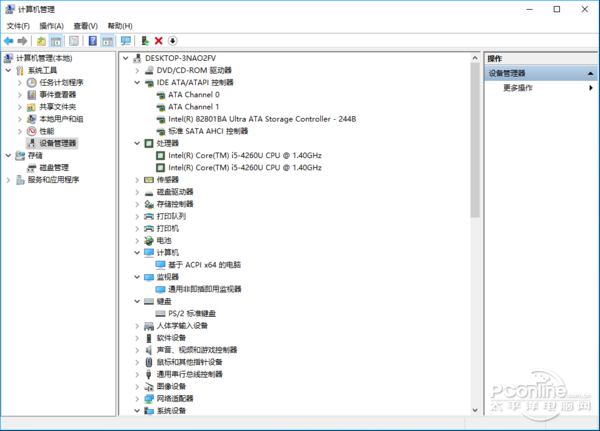Select 标准 SATA AHCI 控制器 device

click(x=208, y=131)
